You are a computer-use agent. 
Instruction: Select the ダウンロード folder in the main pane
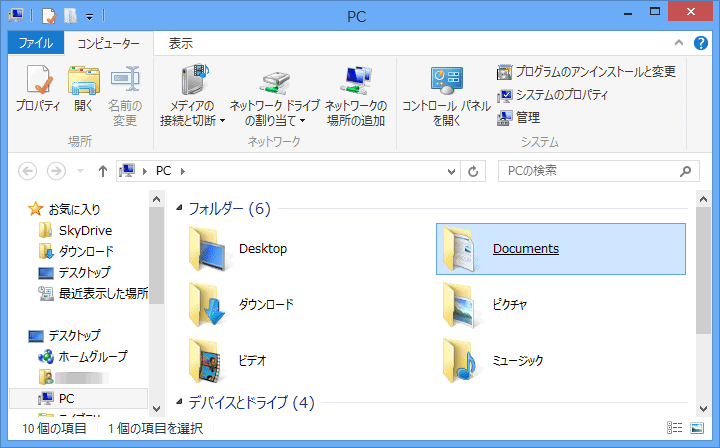pos(242,305)
